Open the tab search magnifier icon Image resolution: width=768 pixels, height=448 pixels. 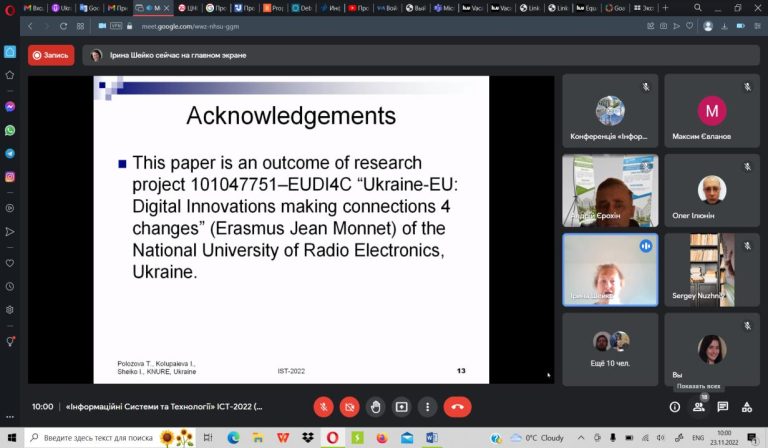click(x=697, y=8)
